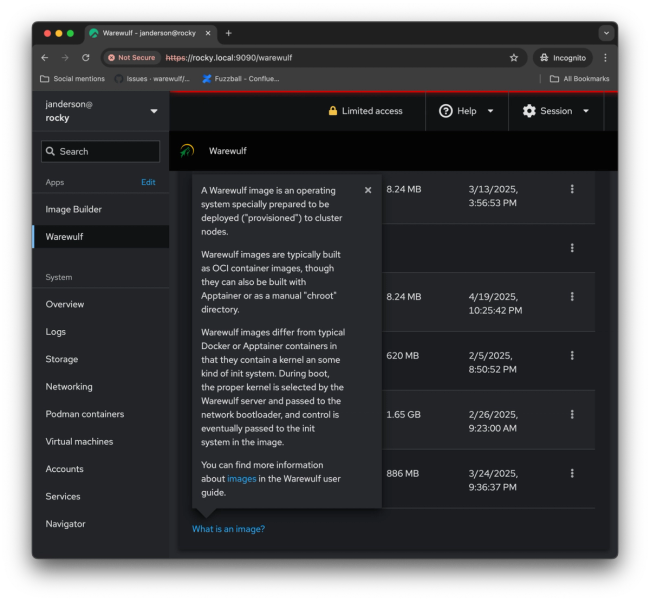Expand the Help dropdown
Image resolution: width=650 pixels, height=601 pixels.
(466, 111)
